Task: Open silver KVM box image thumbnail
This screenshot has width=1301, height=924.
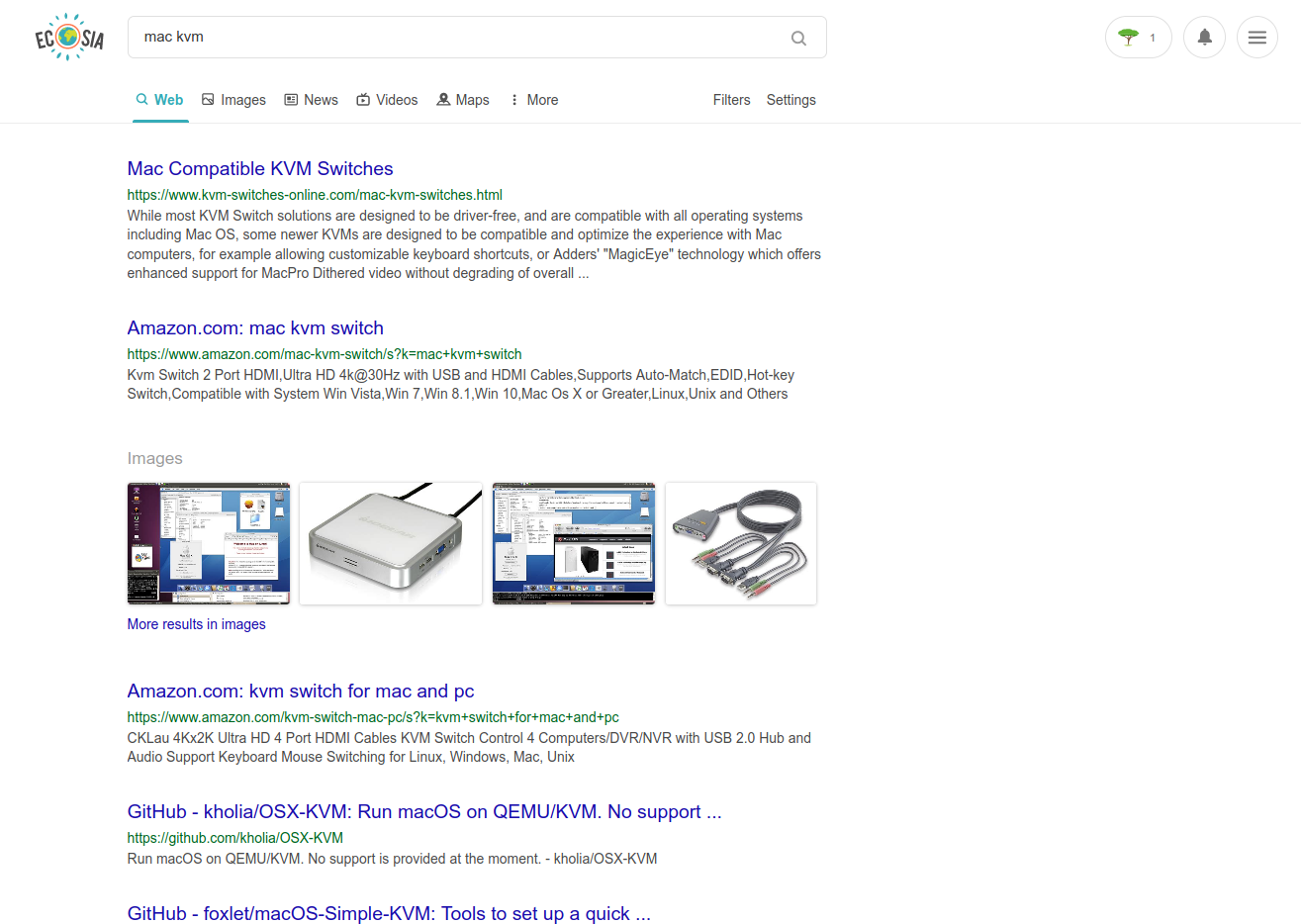Action: click(x=391, y=543)
